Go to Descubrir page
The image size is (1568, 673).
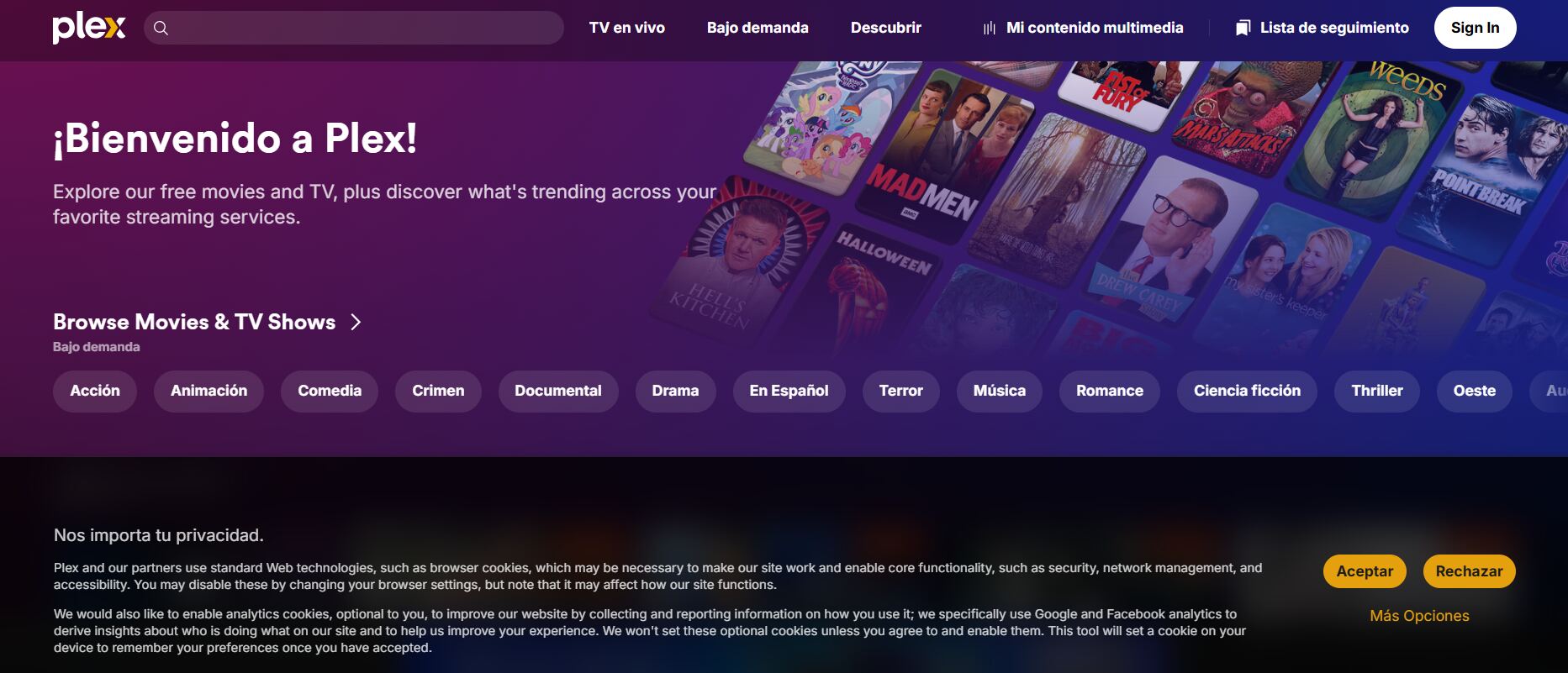(886, 28)
